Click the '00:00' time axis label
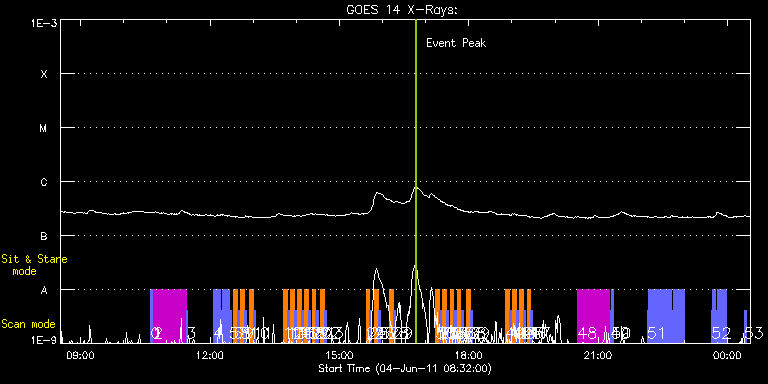768x384 pixels. coord(728,355)
